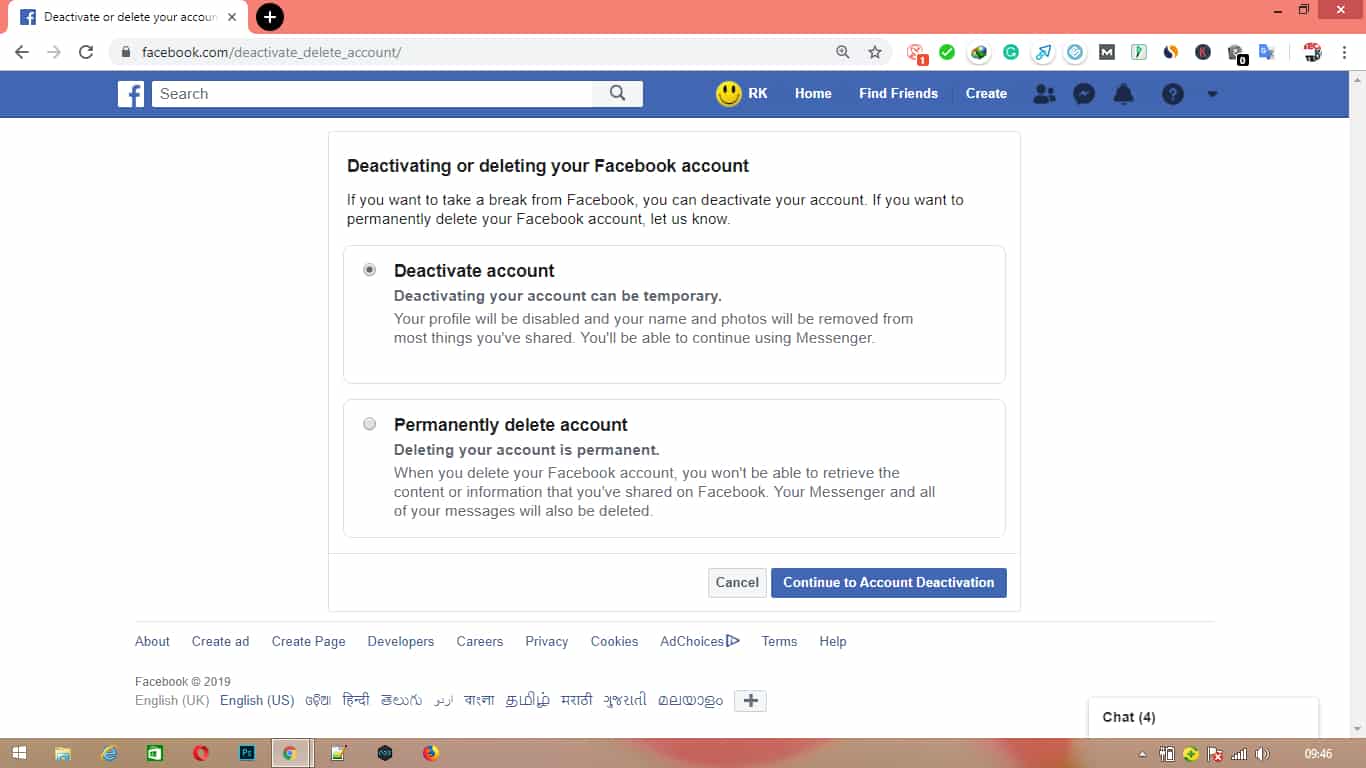
Task: Open the Messenger icon in header
Action: tap(1083, 94)
